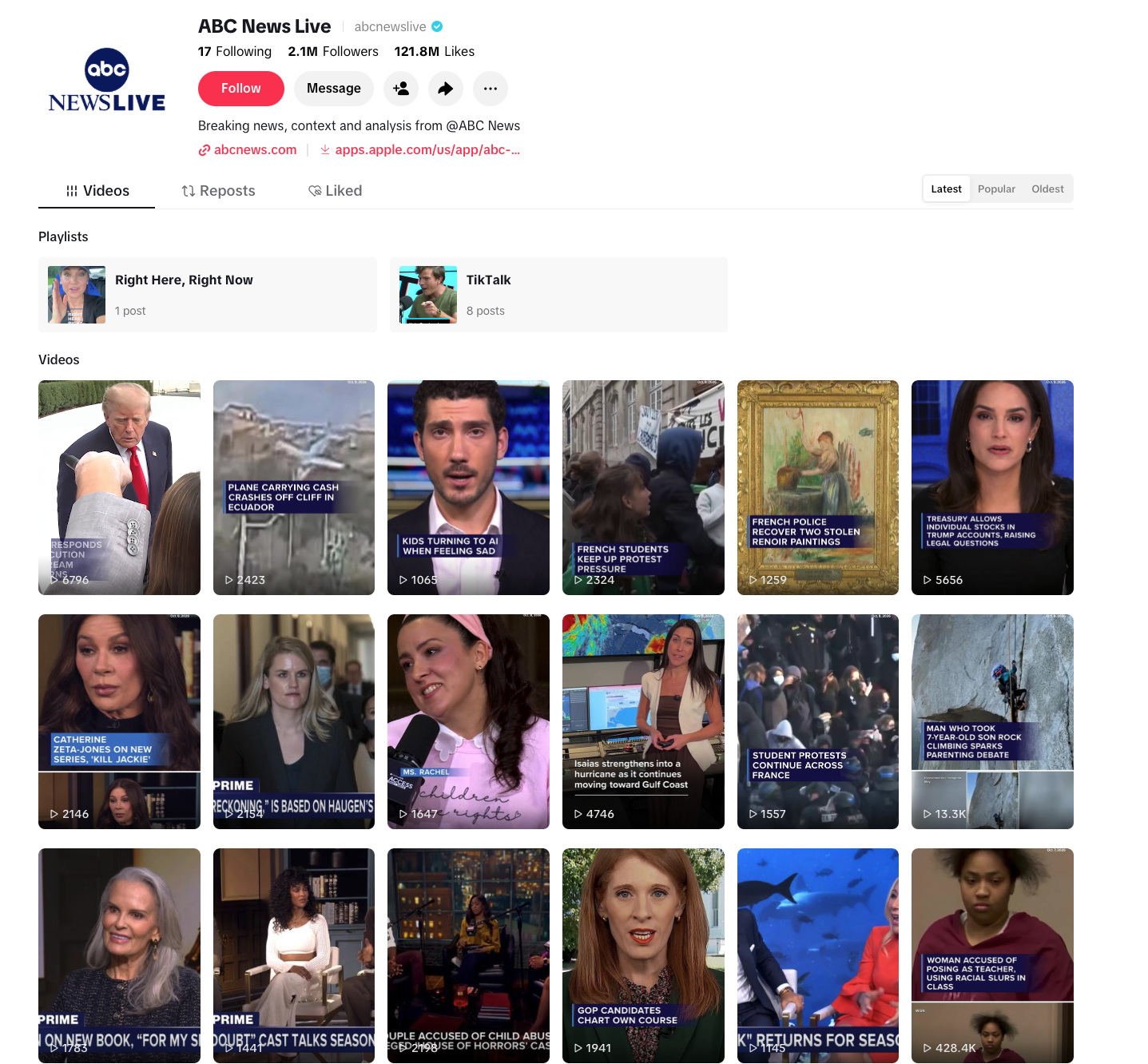Screen dimensions: 1148x1064
Task: Open the three-dots more options menu
Action: pyautogui.click(x=491, y=89)
